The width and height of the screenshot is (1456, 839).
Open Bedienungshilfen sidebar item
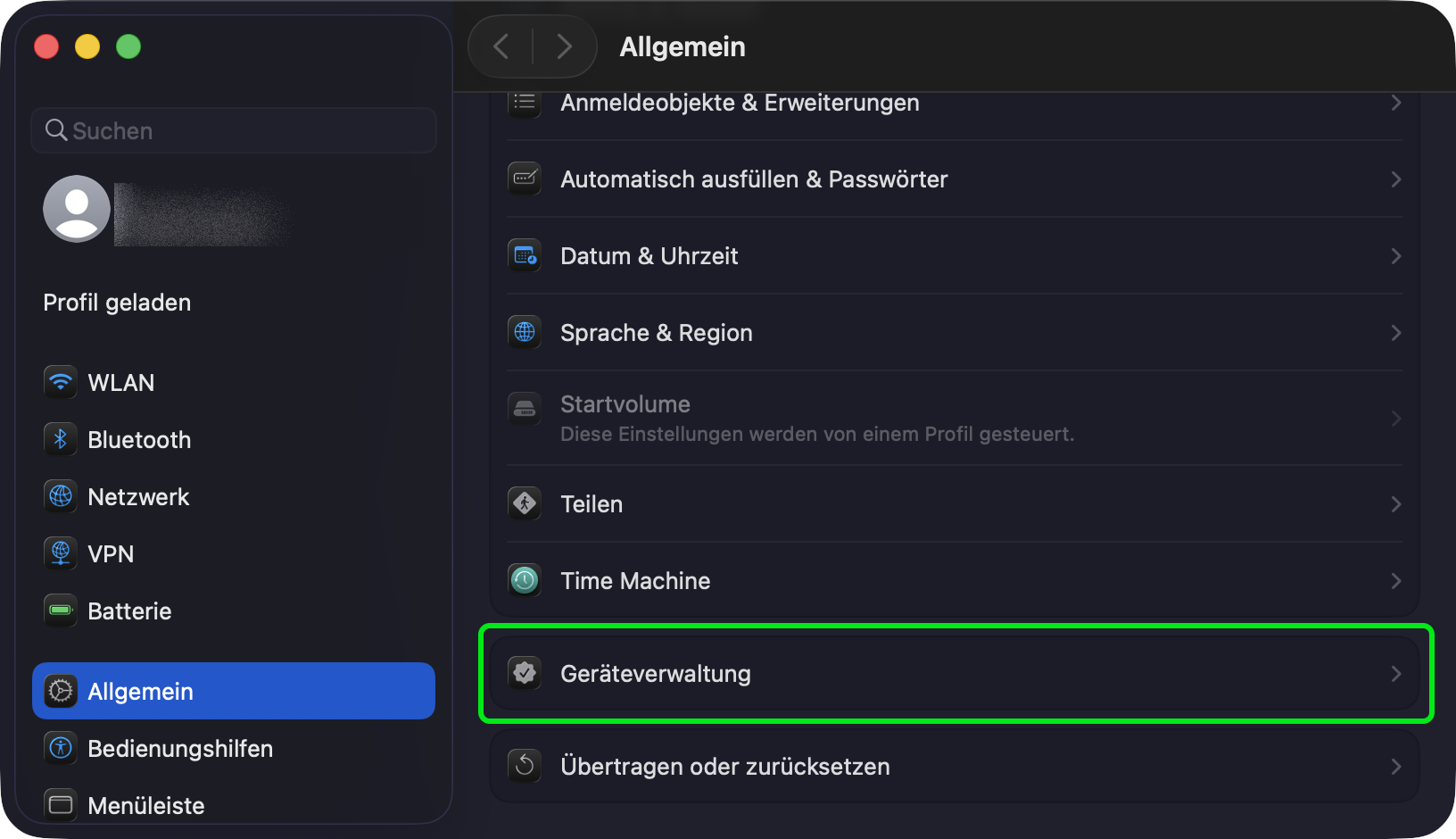[179, 749]
